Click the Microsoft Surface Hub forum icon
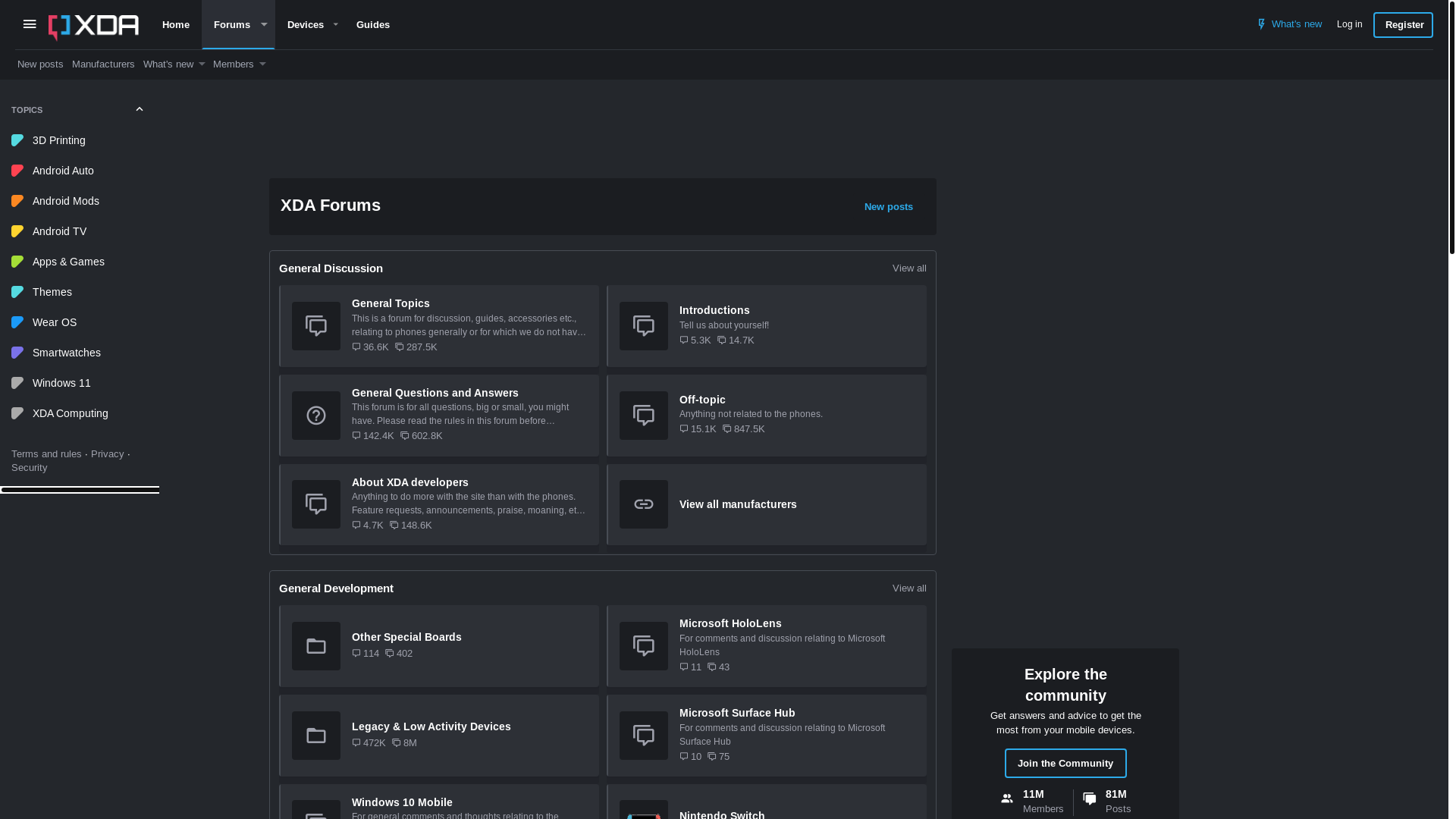1456x819 pixels. [x=644, y=736]
